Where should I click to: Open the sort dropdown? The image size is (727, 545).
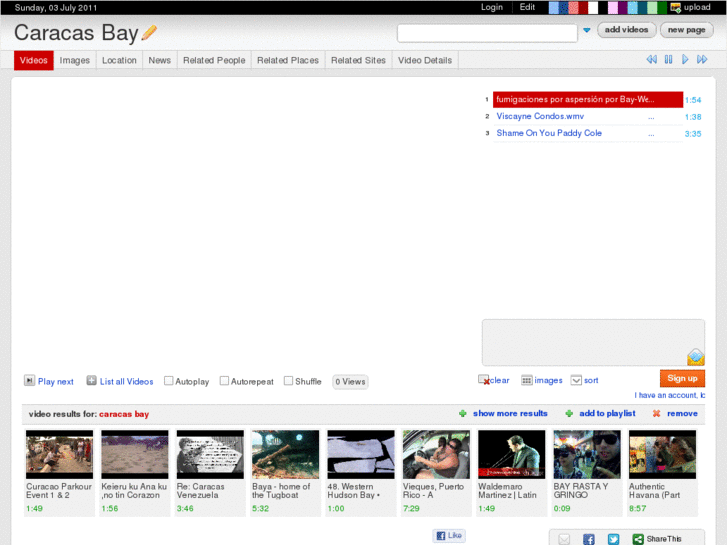tap(576, 380)
